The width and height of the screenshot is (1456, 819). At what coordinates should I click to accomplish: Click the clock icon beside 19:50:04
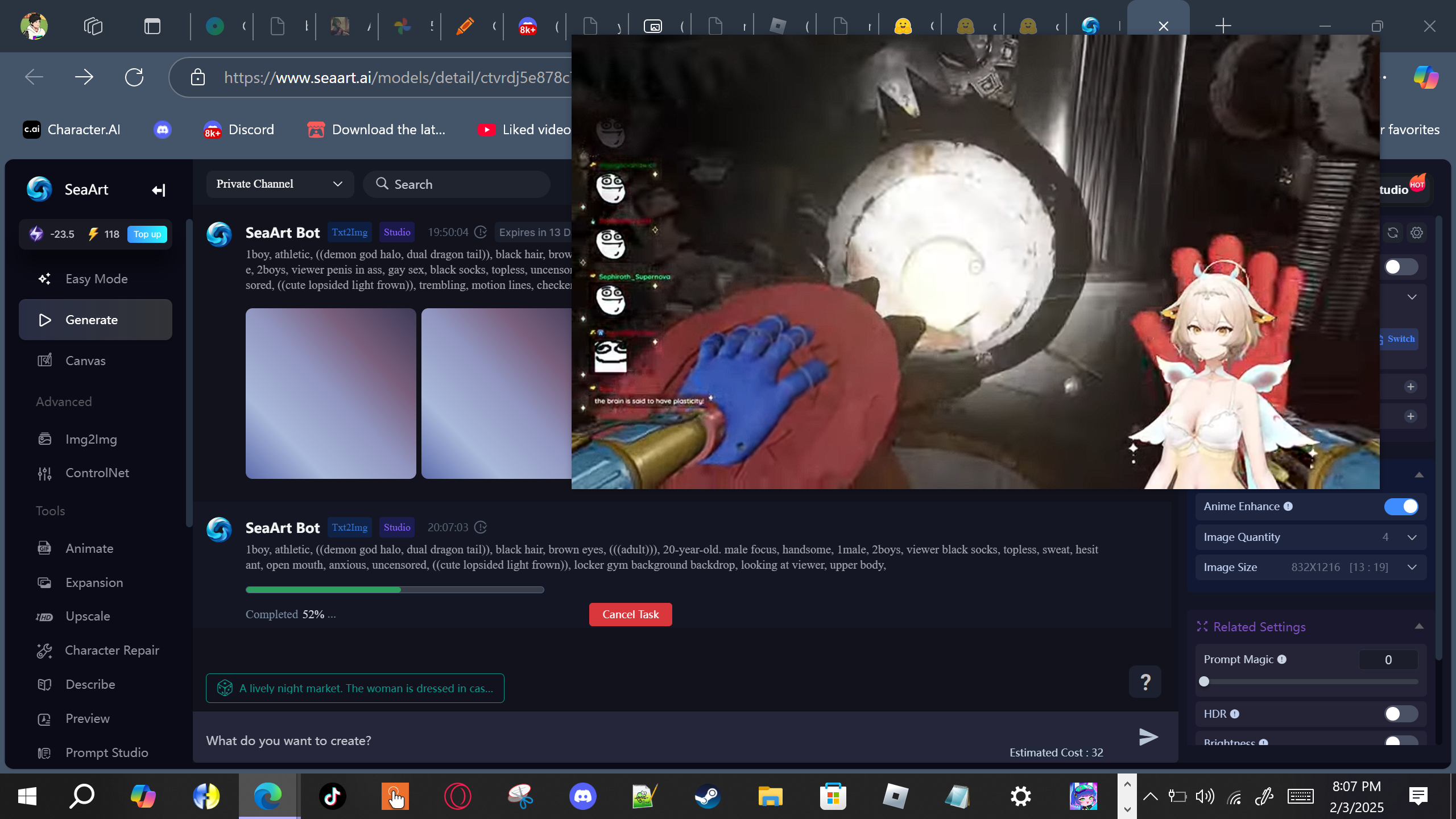point(481,232)
